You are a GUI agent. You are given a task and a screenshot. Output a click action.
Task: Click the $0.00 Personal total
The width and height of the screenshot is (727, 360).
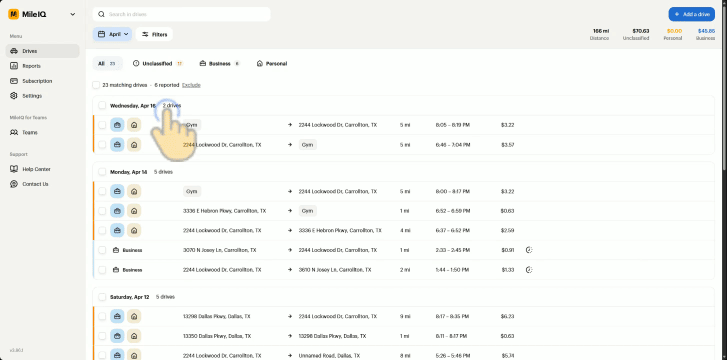pos(674,31)
